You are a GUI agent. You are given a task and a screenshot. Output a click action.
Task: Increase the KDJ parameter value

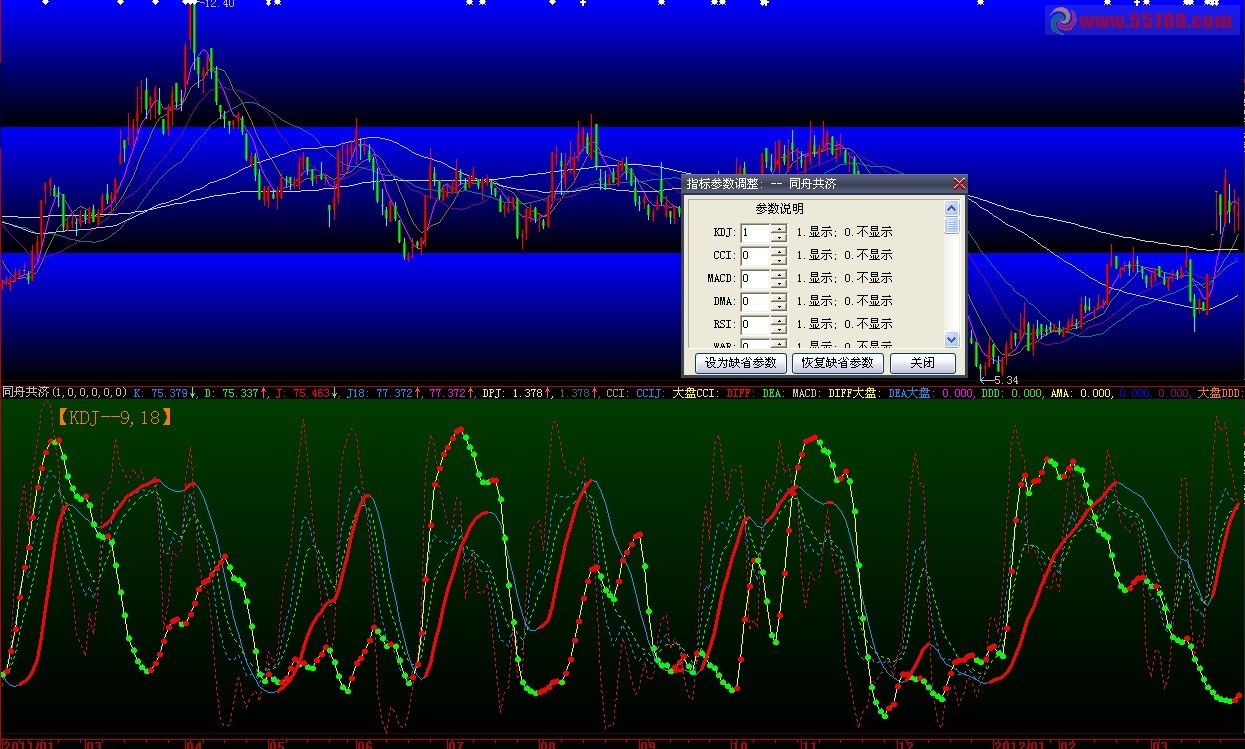(x=779, y=228)
